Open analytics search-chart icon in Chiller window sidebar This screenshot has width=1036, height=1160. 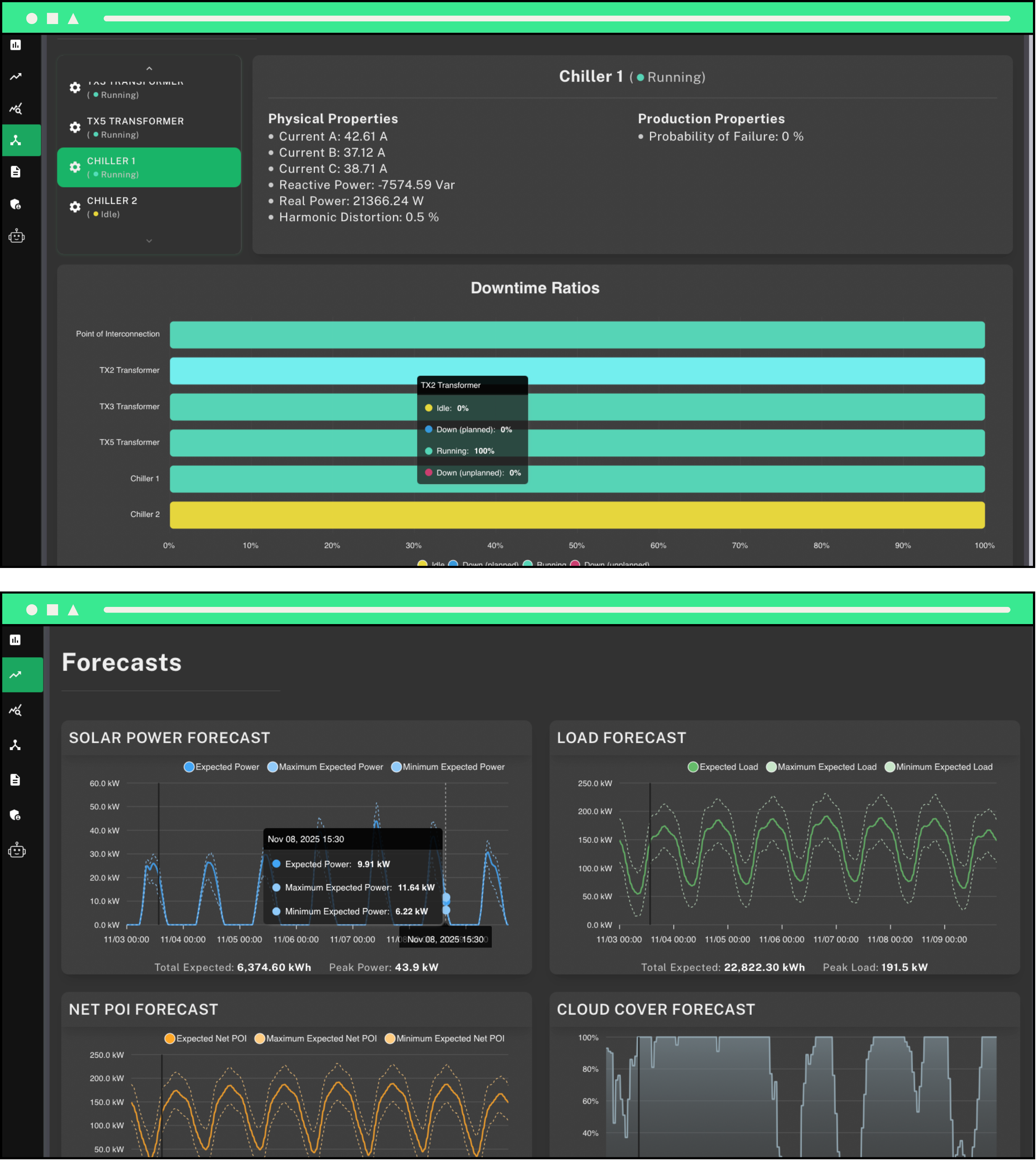[16, 108]
